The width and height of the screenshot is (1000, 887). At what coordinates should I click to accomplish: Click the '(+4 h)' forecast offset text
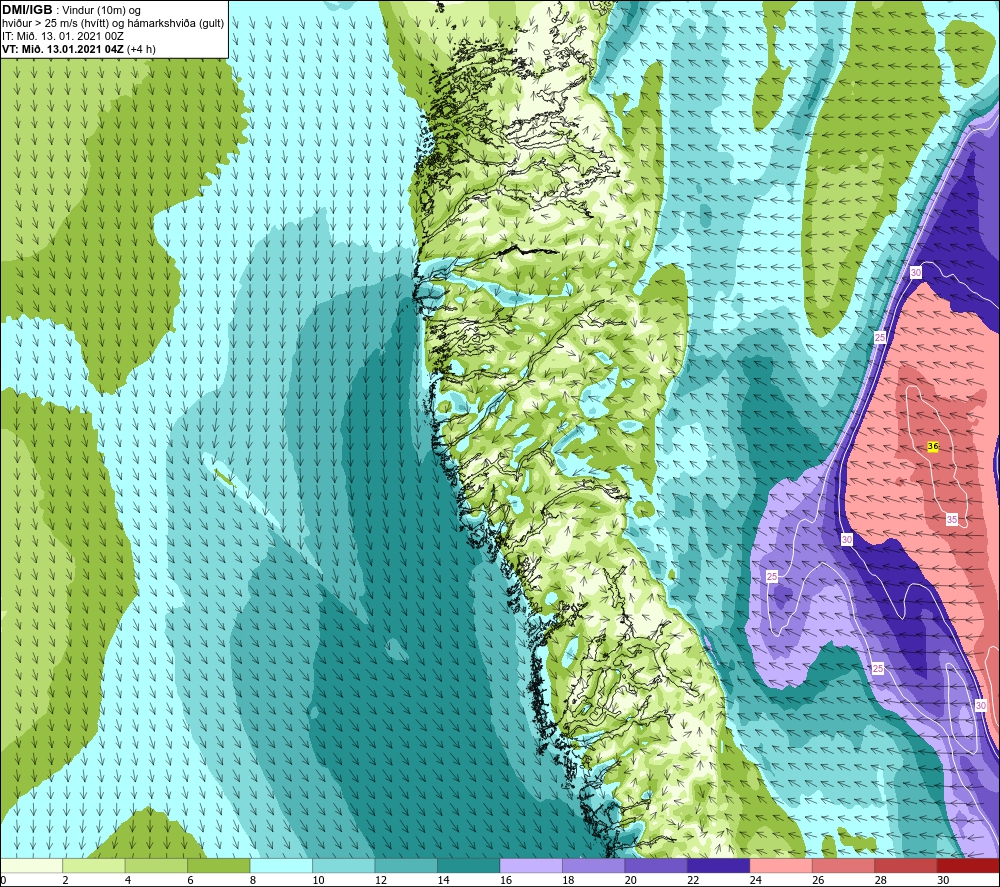point(142,49)
